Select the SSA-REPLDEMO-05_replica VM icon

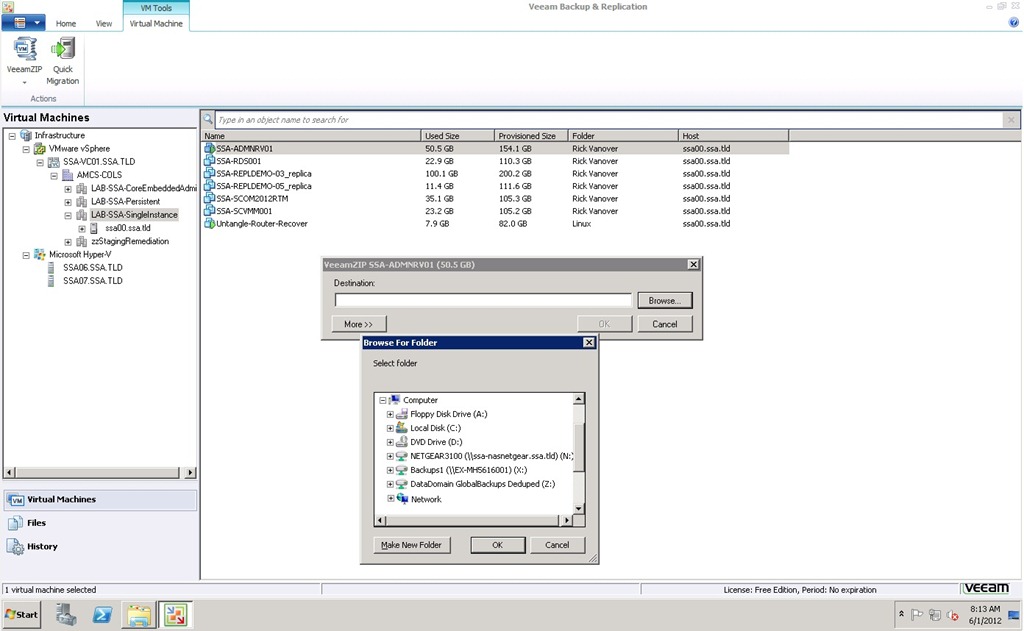click(210, 186)
